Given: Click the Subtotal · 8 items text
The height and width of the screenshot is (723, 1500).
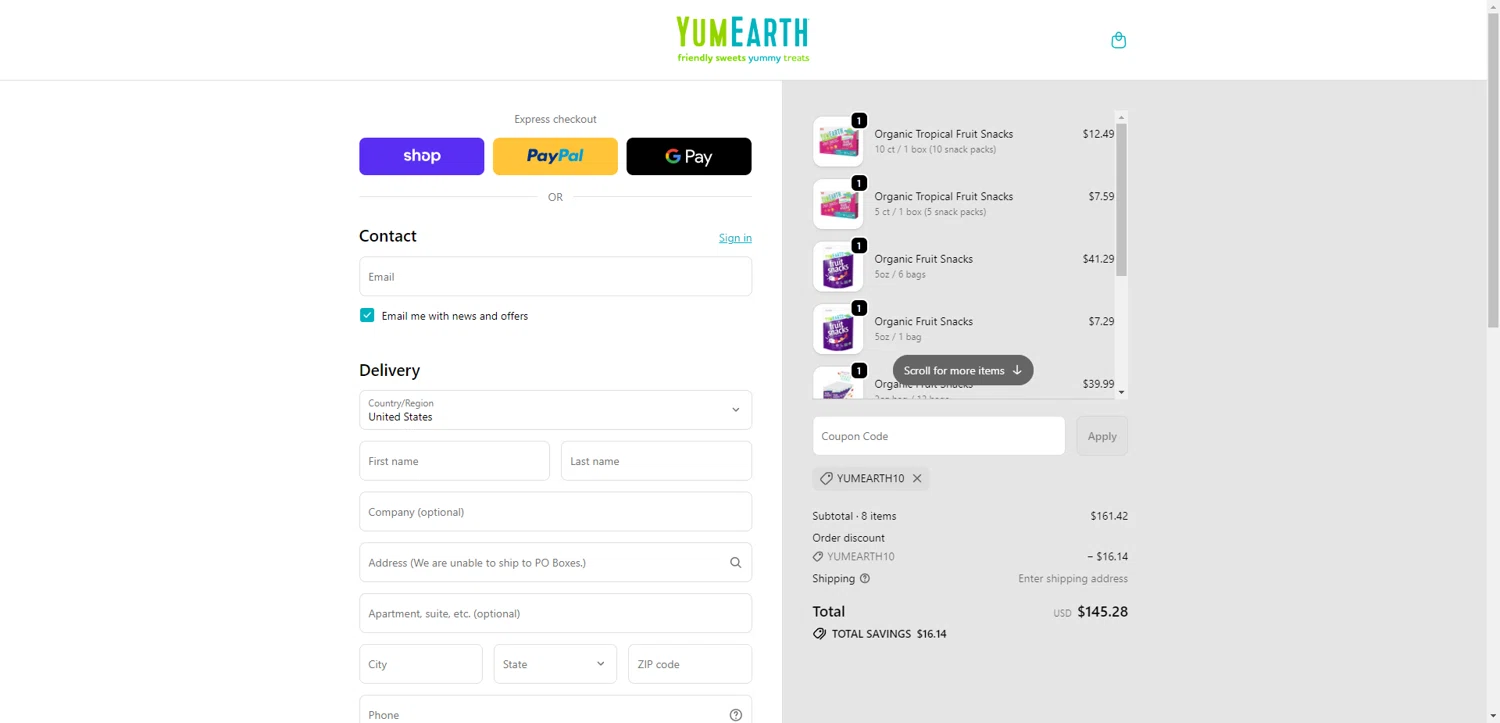Looking at the screenshot, I should tap(855, 516).
